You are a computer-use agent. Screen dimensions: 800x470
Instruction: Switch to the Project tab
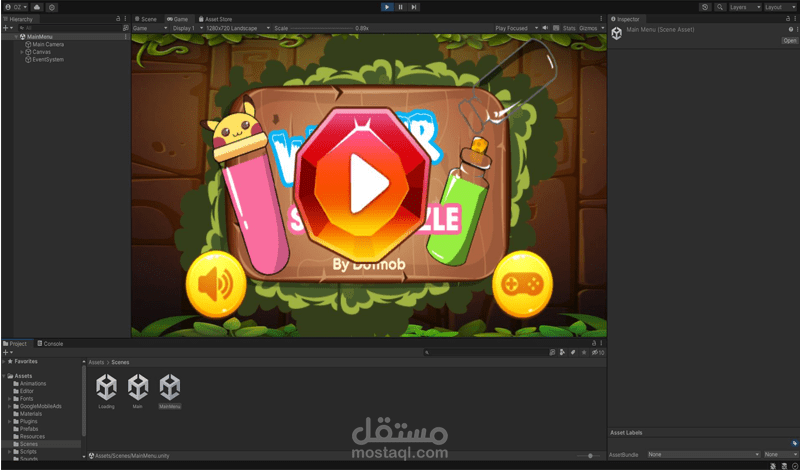(x=15, y=343)
